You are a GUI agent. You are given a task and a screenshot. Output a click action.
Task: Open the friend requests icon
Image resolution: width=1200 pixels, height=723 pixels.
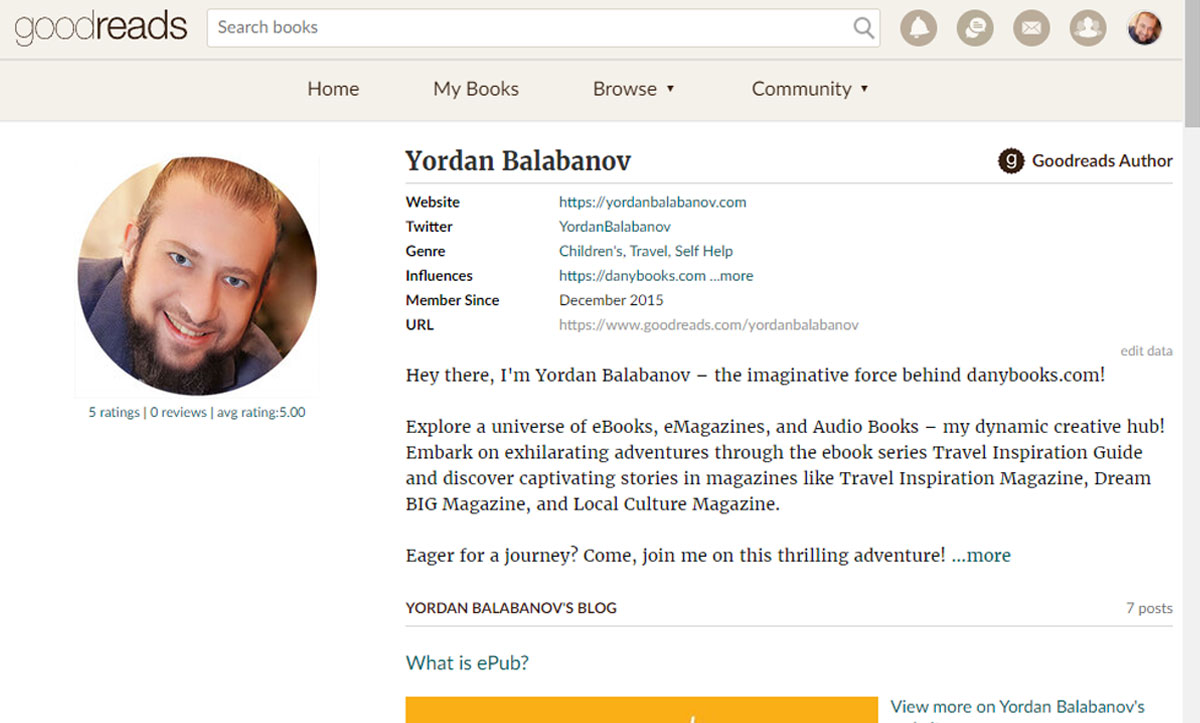(1087, 27)
